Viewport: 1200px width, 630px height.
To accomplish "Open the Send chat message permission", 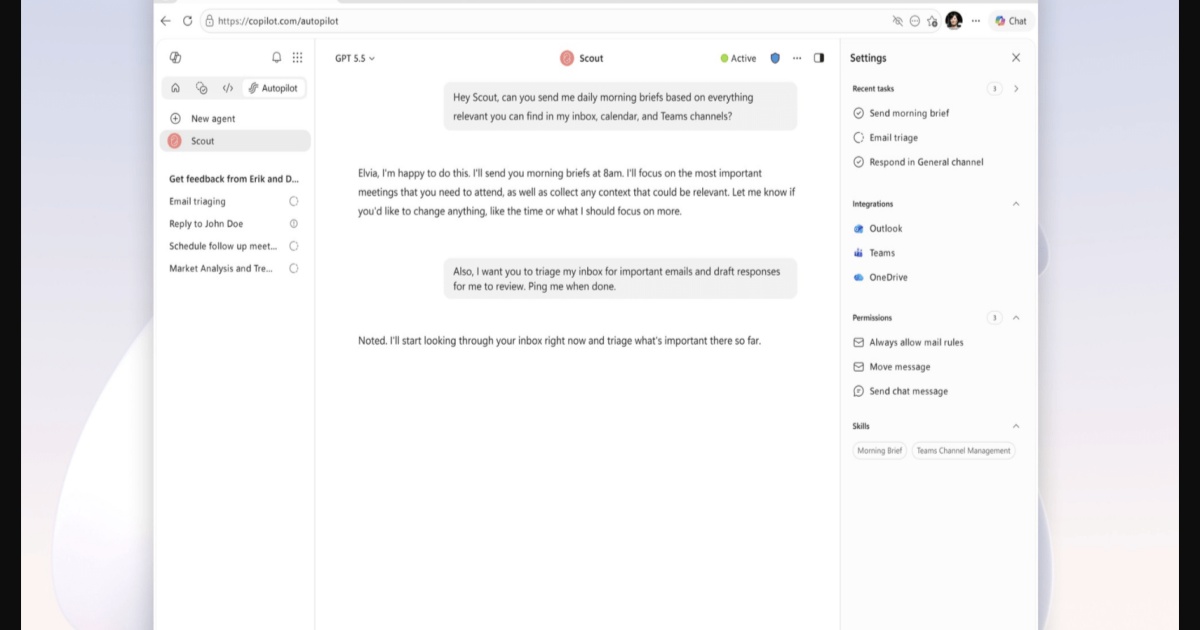I will 908,391.
